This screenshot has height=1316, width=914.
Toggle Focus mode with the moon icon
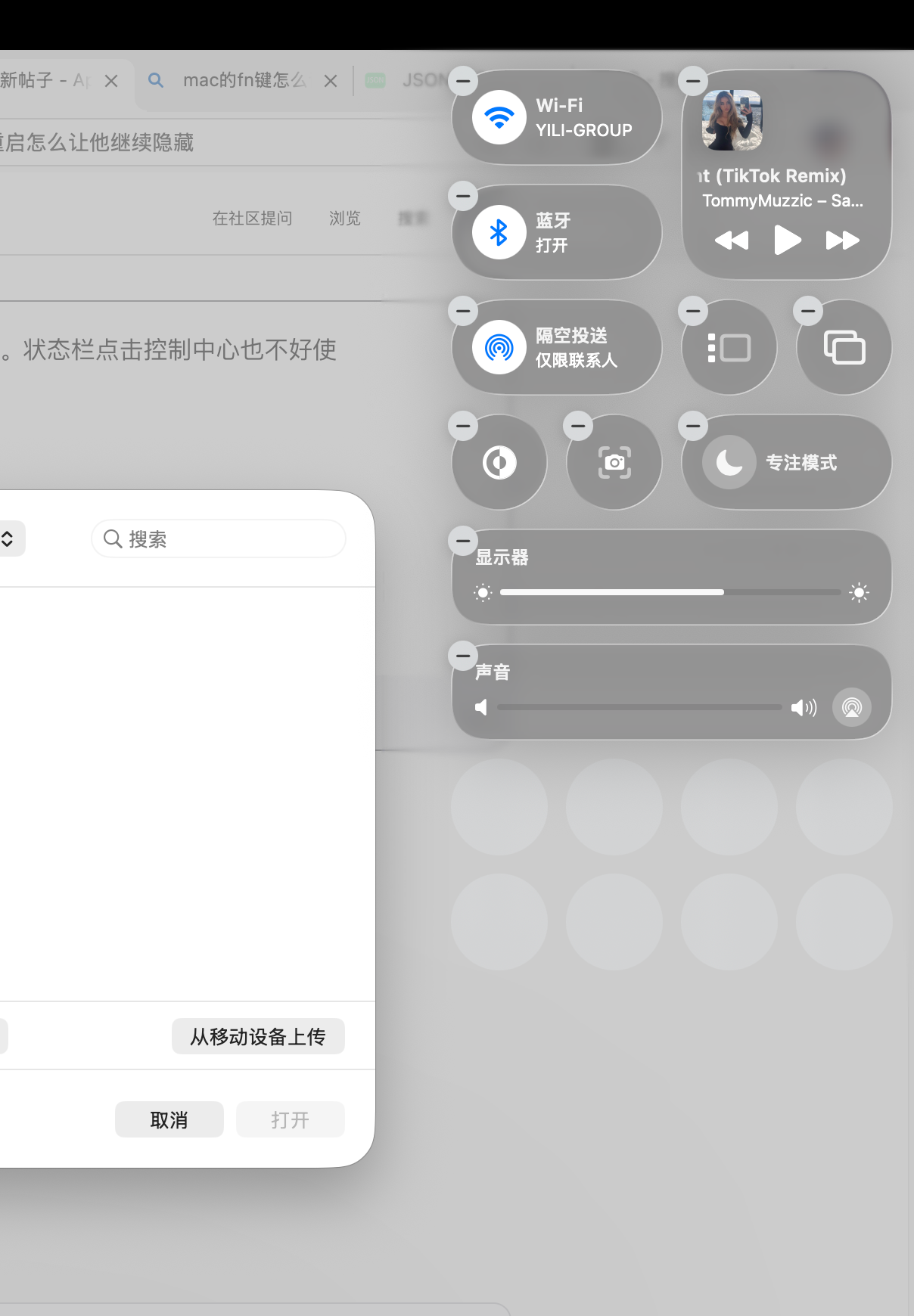729,462
